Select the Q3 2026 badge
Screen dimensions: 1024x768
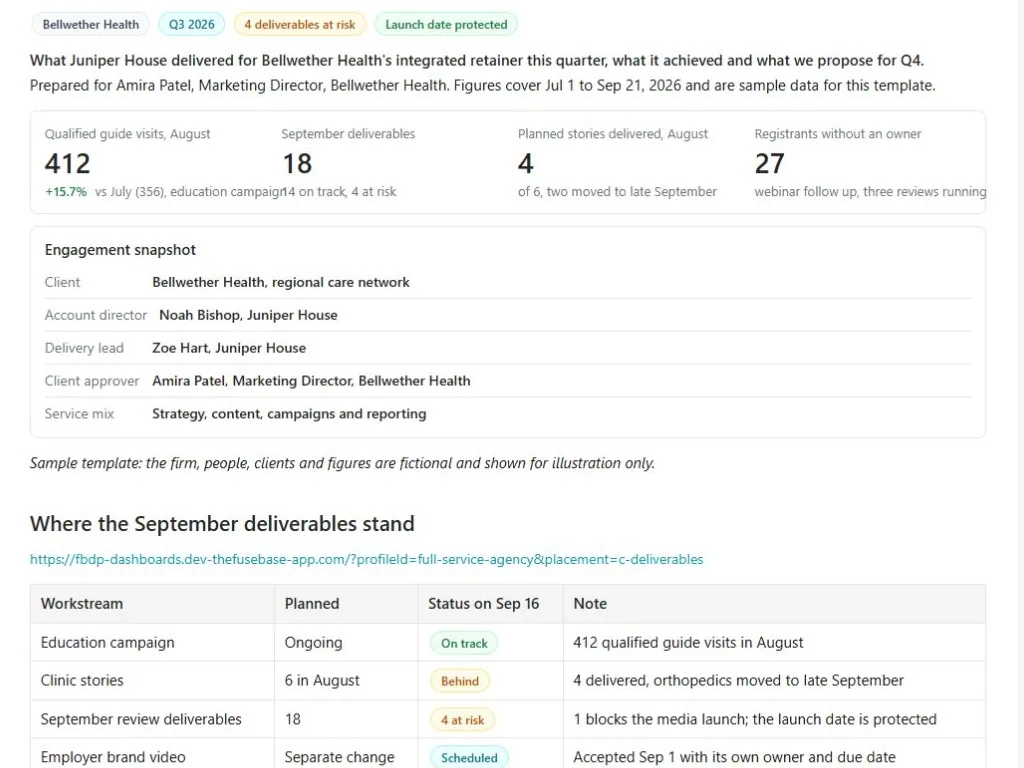coord(191,25)
